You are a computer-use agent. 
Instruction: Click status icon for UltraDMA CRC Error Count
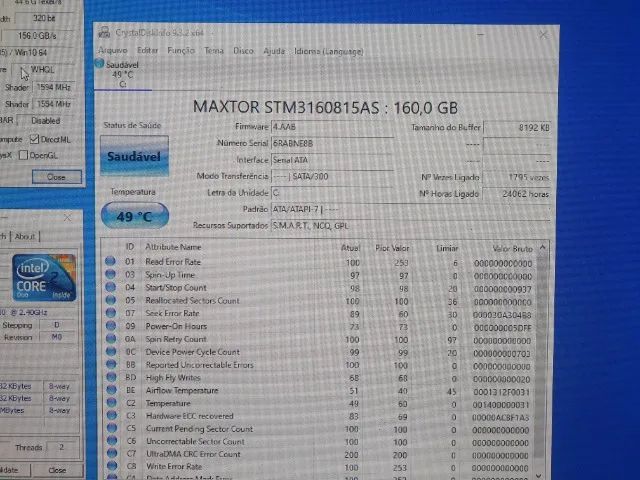[x=112, y=453]
